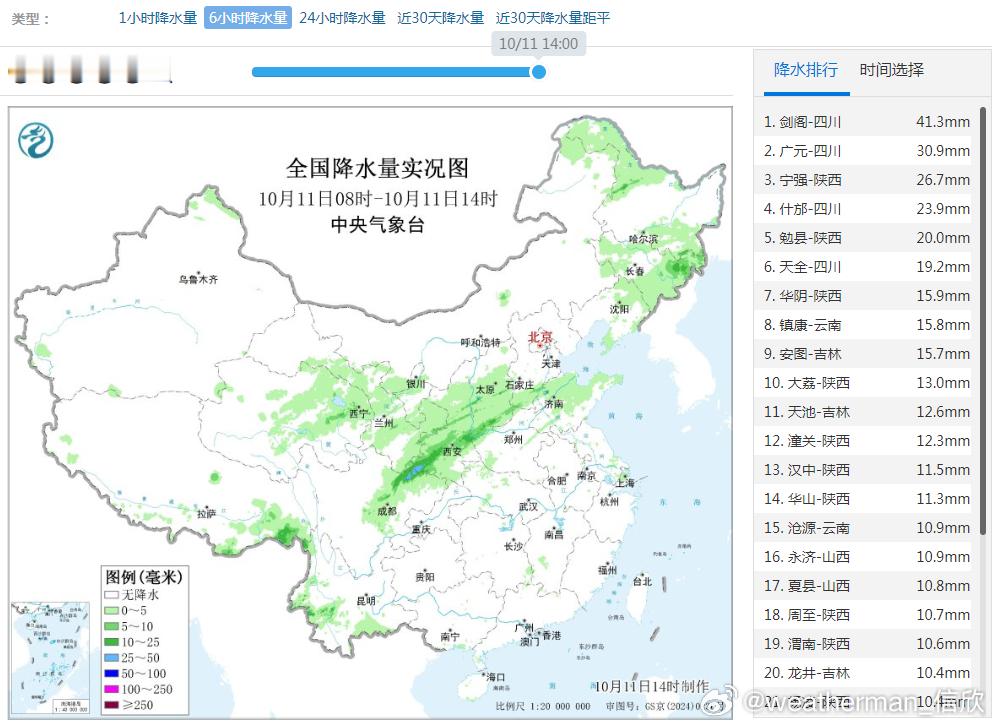Click the 5~10 legend swatch
The height and width of the screenshot is (726, 994).
112,626
